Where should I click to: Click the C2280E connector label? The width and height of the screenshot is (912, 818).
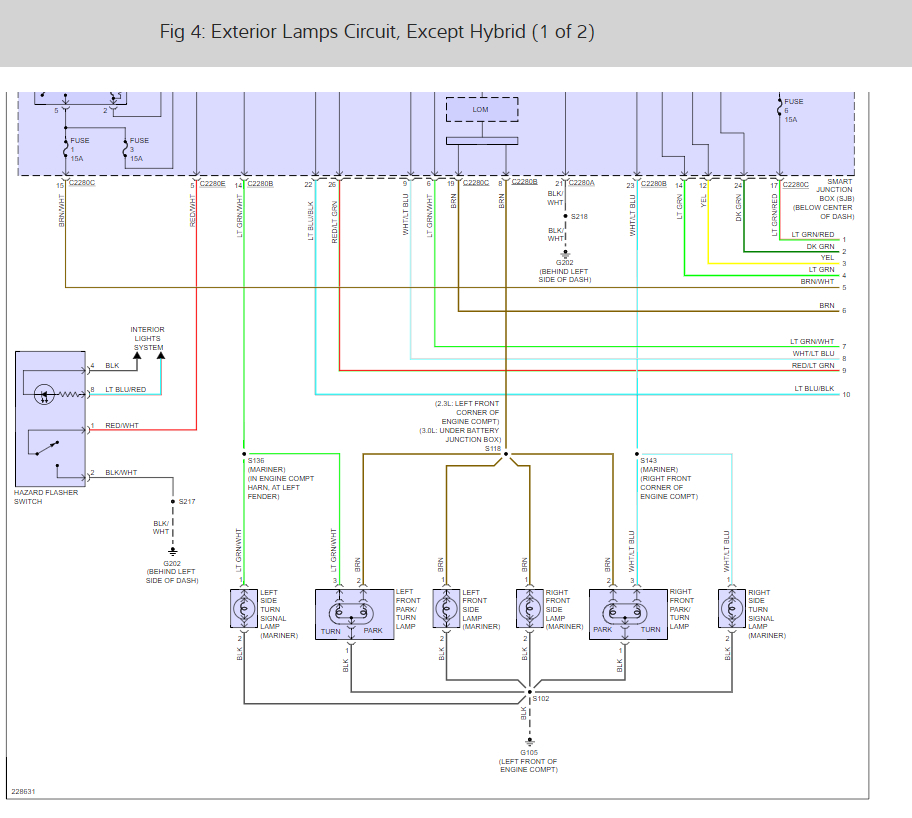[x=212, y=184]
